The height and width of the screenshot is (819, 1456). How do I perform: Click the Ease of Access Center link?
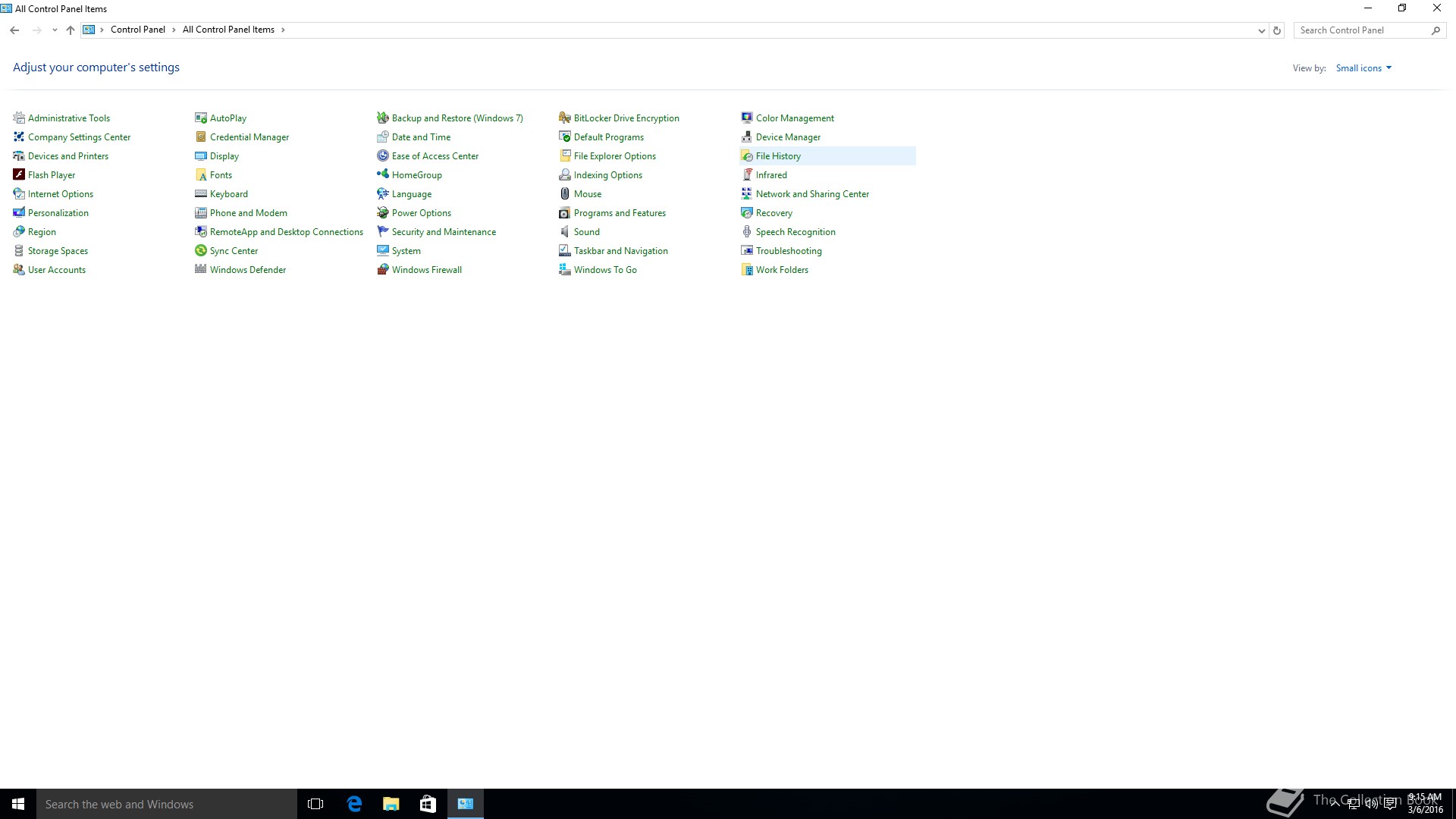pos(435,155)
